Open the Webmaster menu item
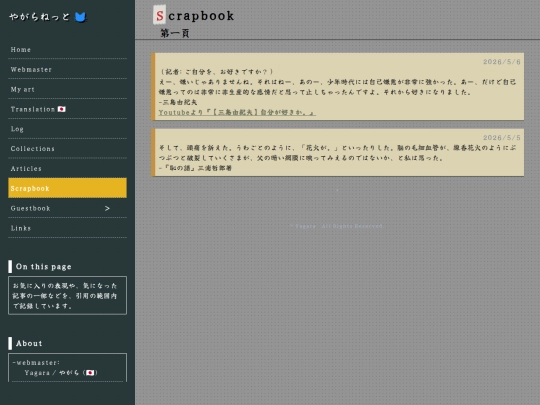Viewport: 540px width, 405px height. click(68, 70)
